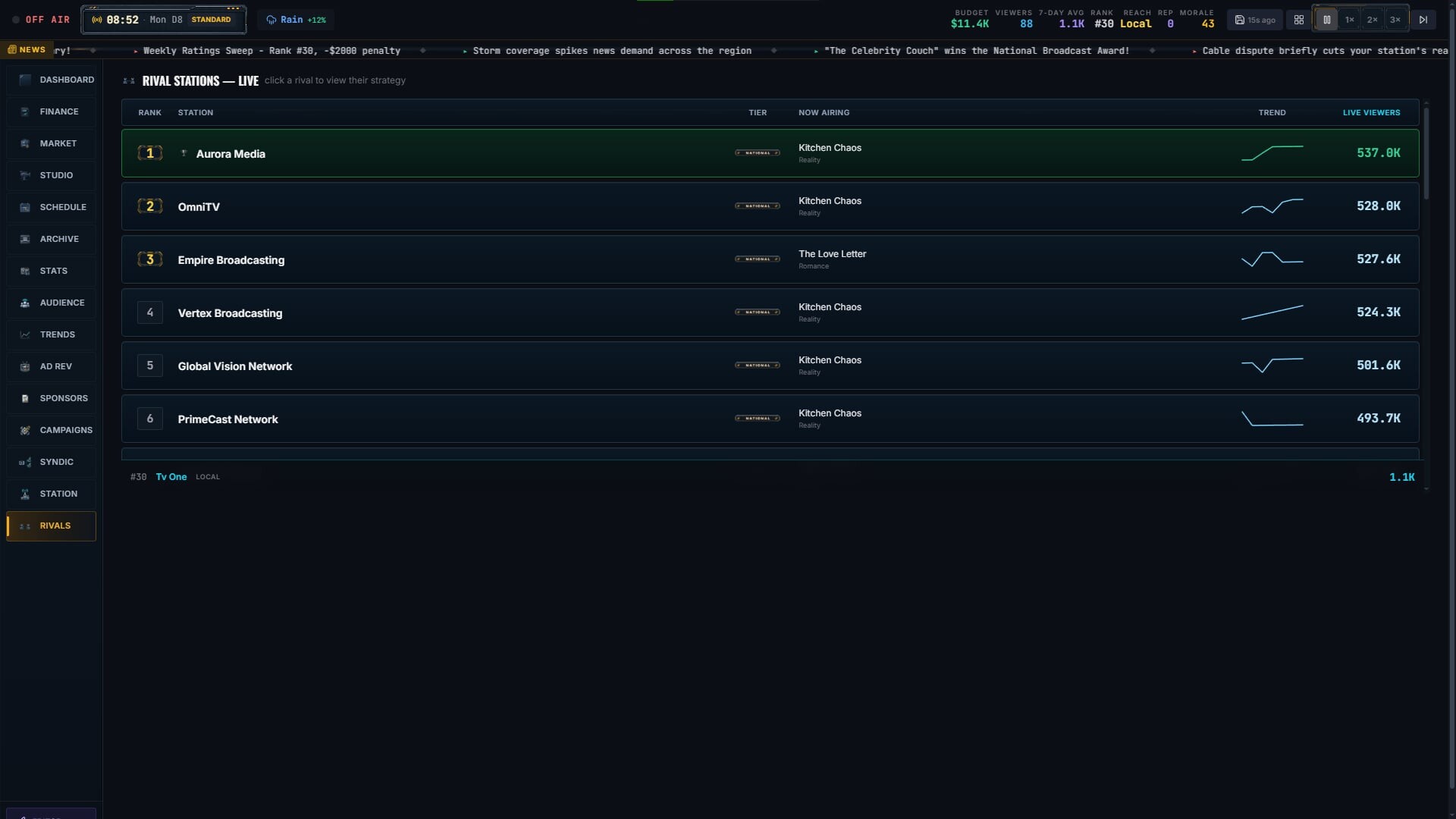Viewport: 1456px width, 819px height.
Task: Sort by the Live Viewers column header
Action: [1371, 112]
